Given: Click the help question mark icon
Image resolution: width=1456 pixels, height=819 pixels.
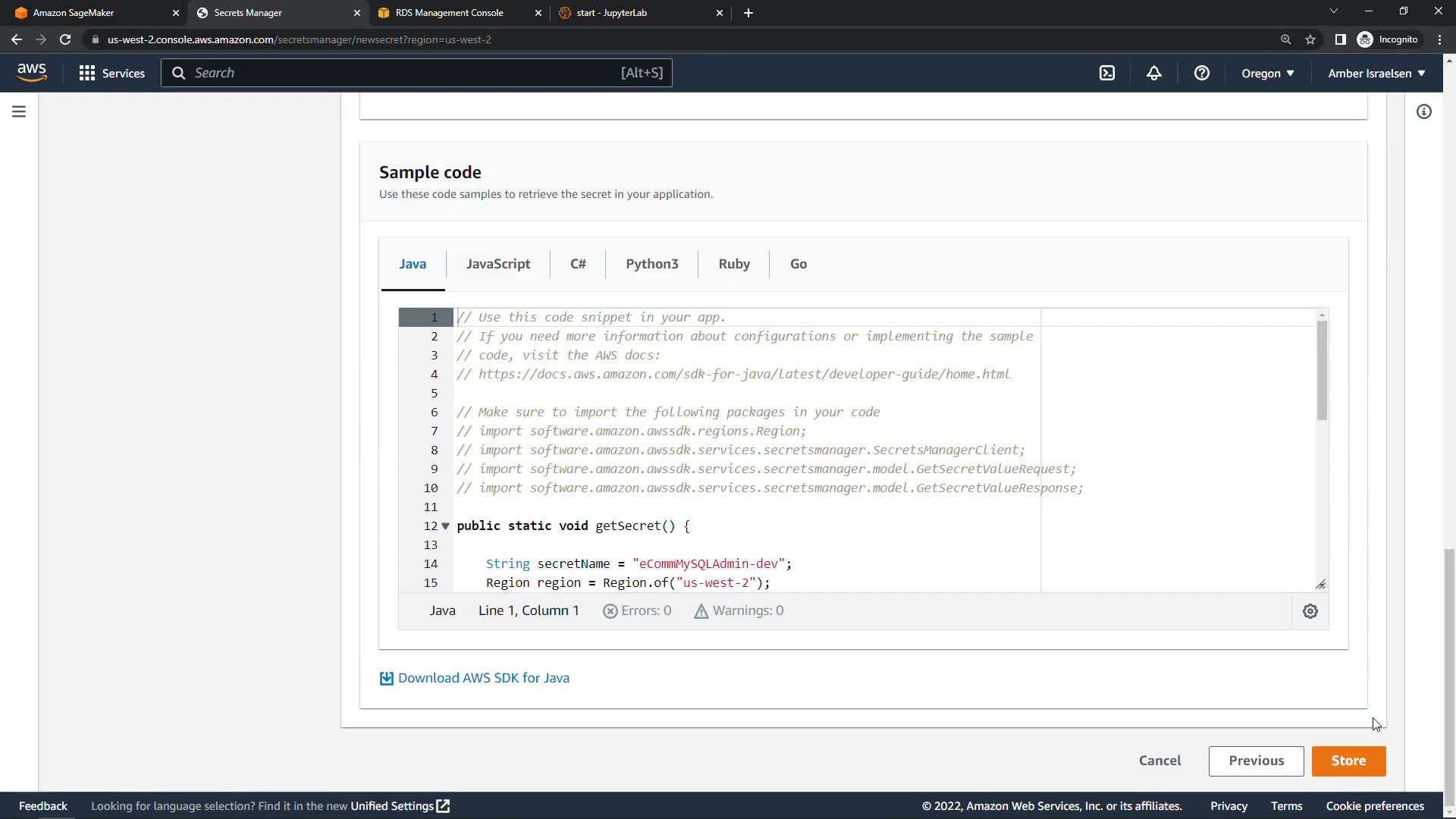Looking at the screenshot, I should coord(1201,73).
